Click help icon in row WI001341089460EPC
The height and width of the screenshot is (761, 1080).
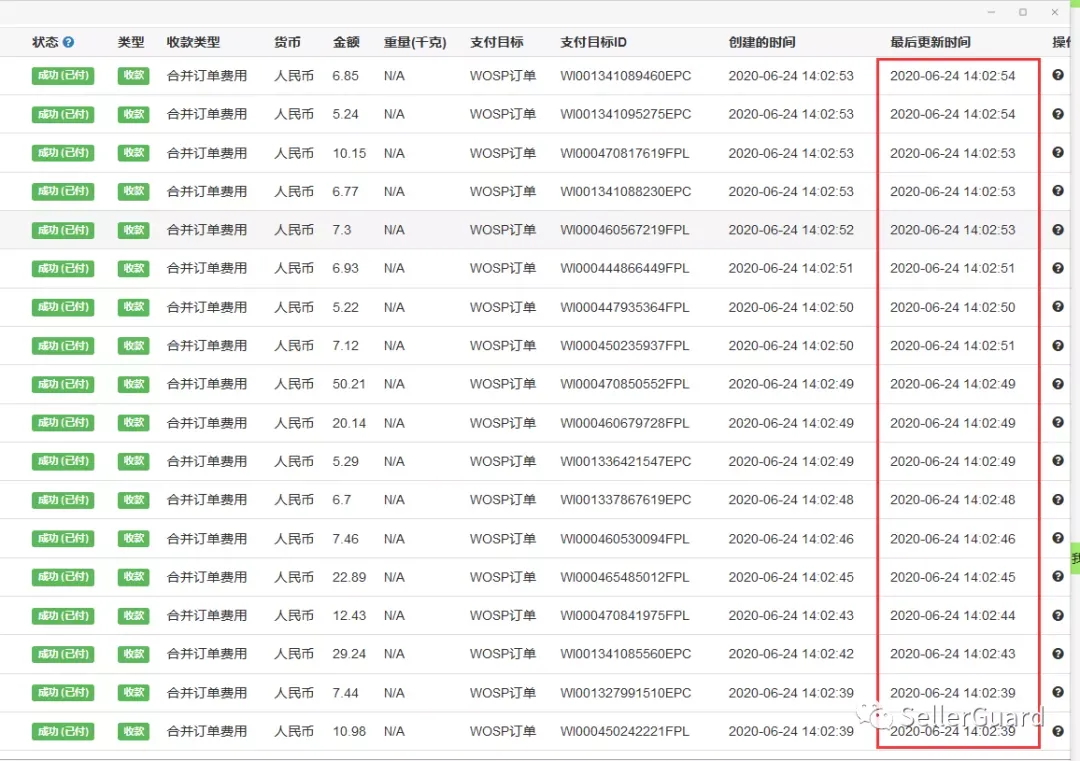pos(1058,75)
